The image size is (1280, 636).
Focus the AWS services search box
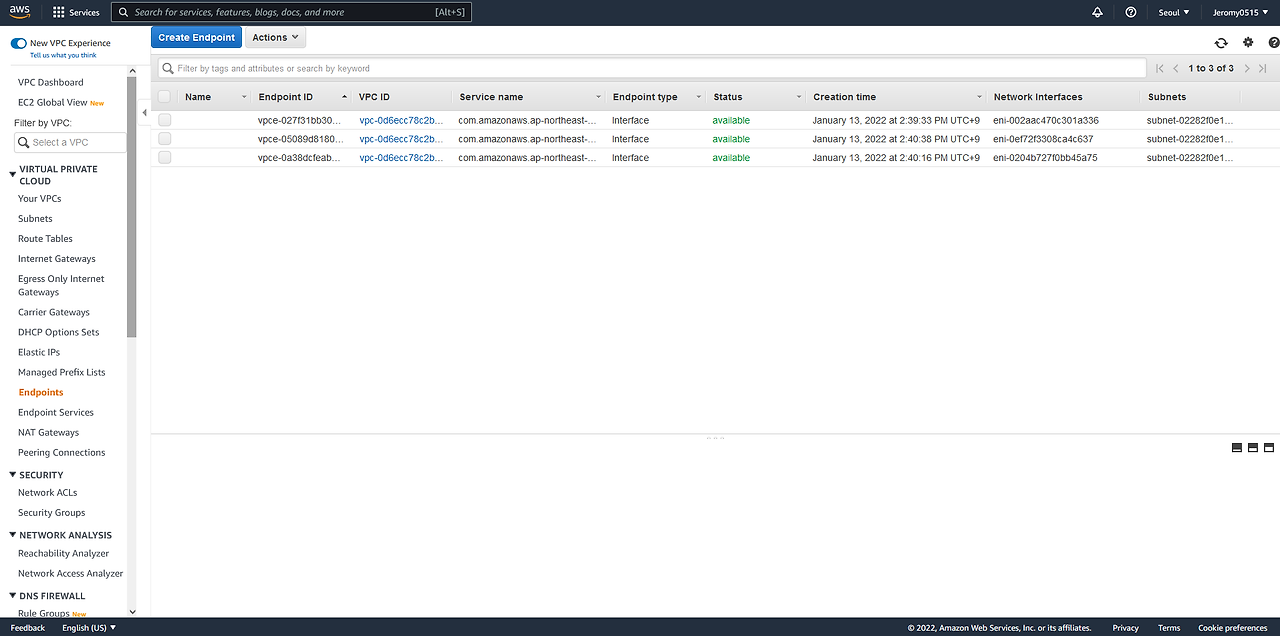pyautogui.click(x=291, y=12)
